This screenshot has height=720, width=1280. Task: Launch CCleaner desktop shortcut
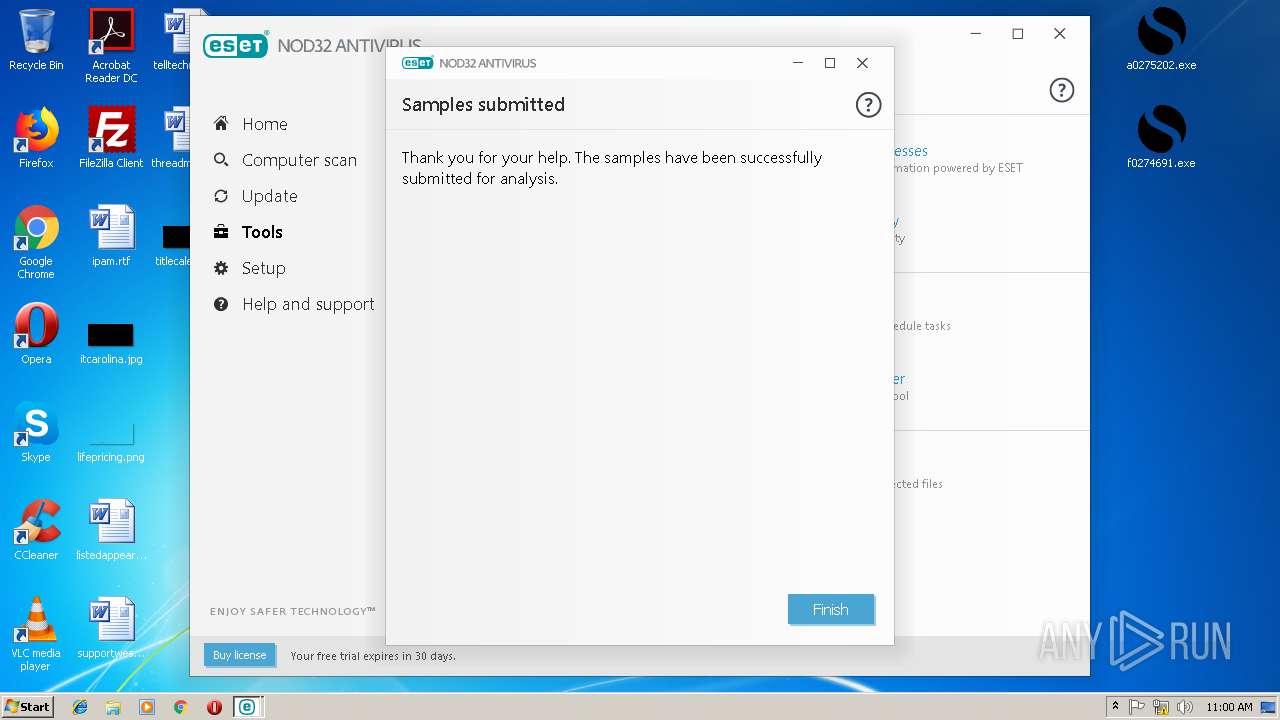point(36,530)
